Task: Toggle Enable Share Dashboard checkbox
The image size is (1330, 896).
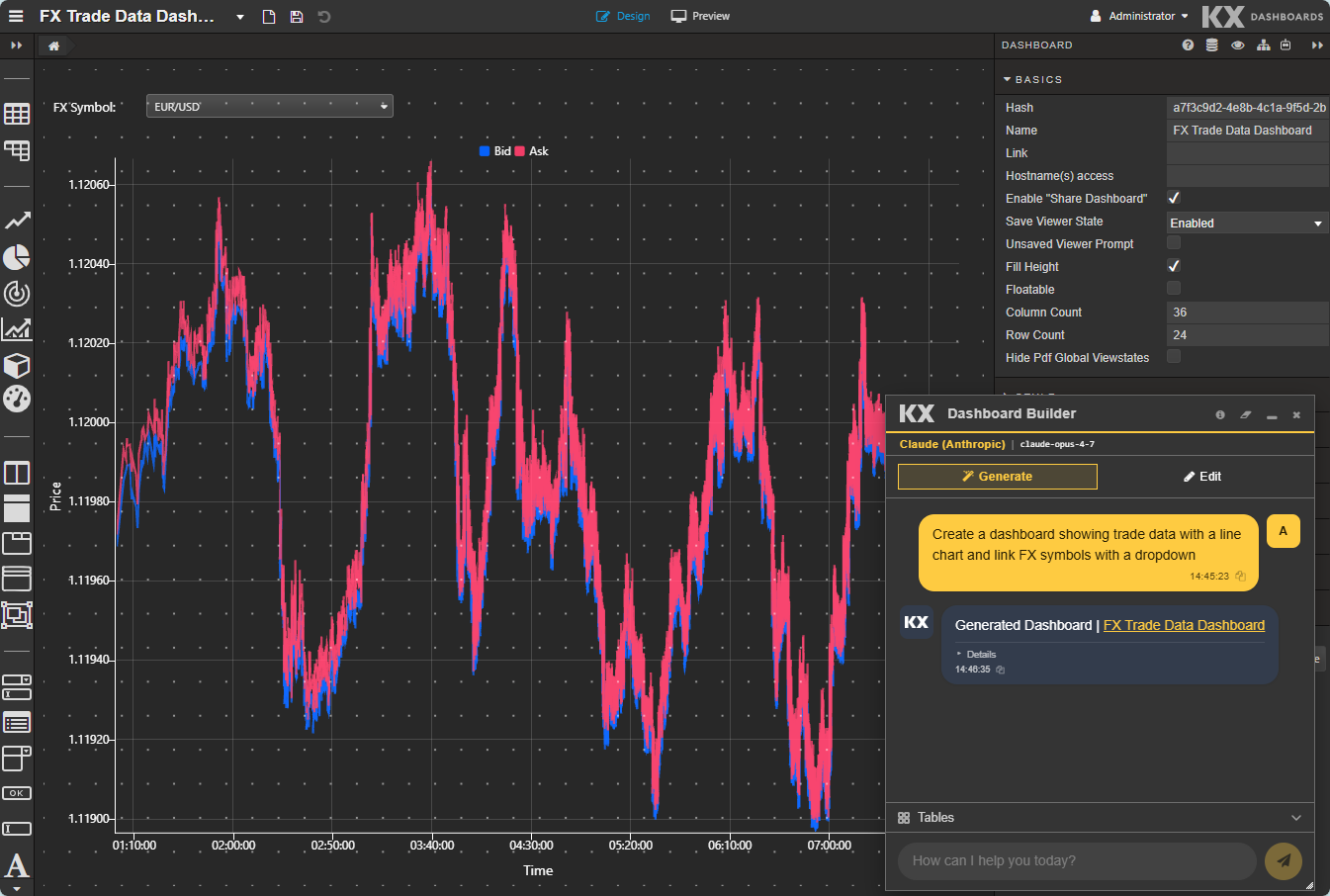Action: [x=1174, y=198]
